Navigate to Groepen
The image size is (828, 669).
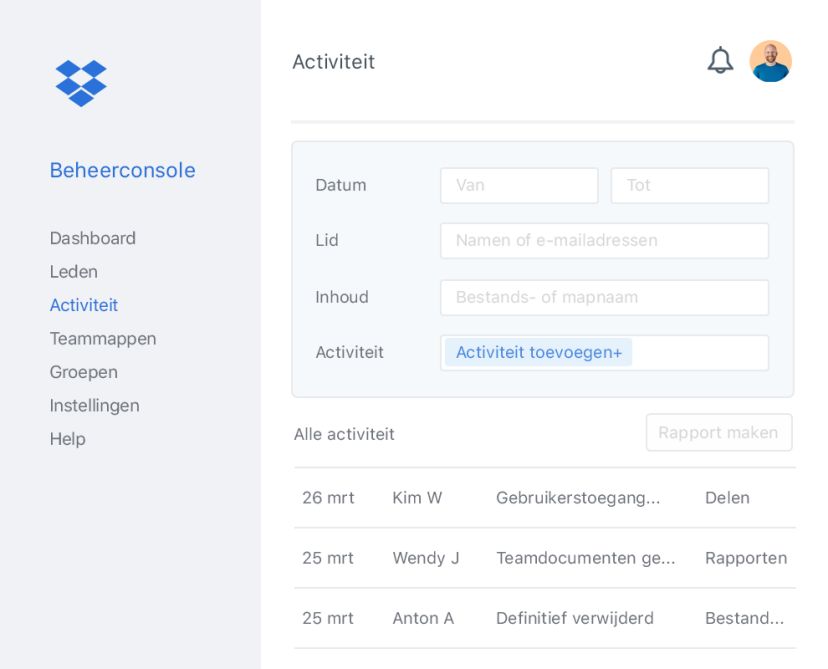click(x=83, y=372)
